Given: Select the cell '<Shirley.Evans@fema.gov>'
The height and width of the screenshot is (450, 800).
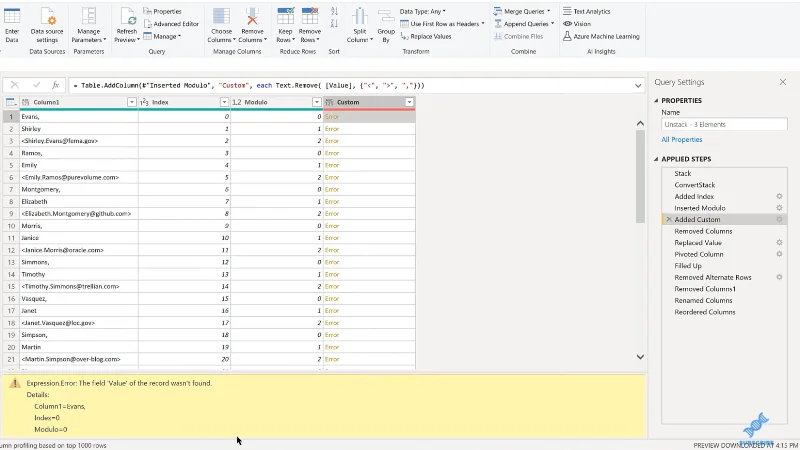Looking at the screenshot, I should (x=79, y=141).
